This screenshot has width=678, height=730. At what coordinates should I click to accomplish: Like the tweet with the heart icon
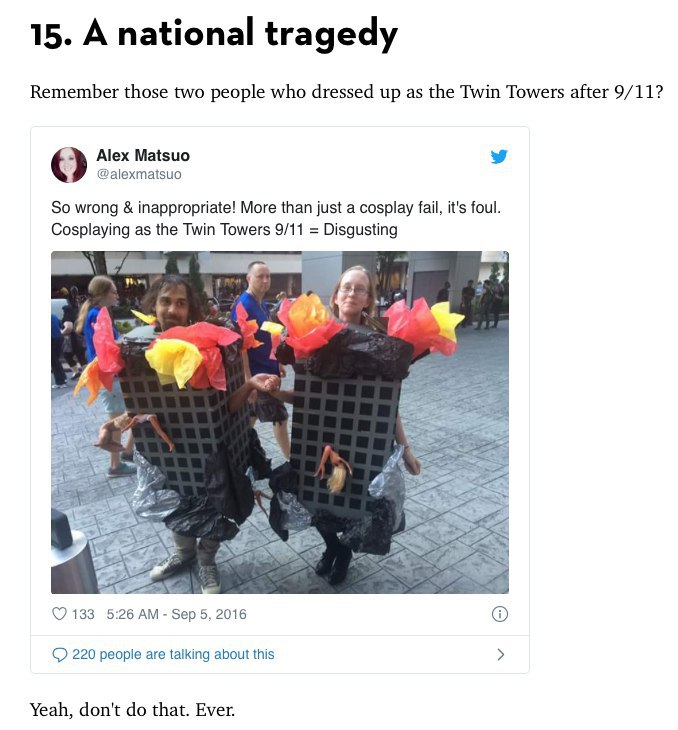coord(59,614)
